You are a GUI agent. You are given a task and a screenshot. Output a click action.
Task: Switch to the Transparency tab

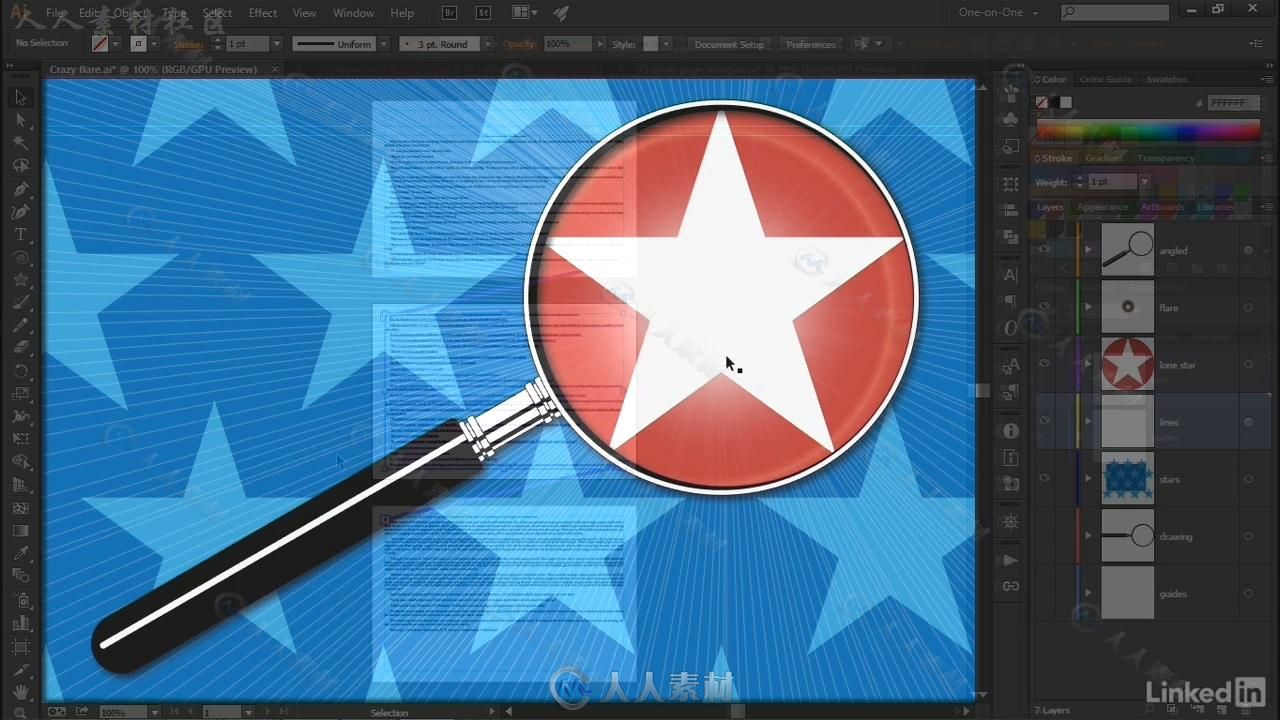click(x=1165, y=158)
